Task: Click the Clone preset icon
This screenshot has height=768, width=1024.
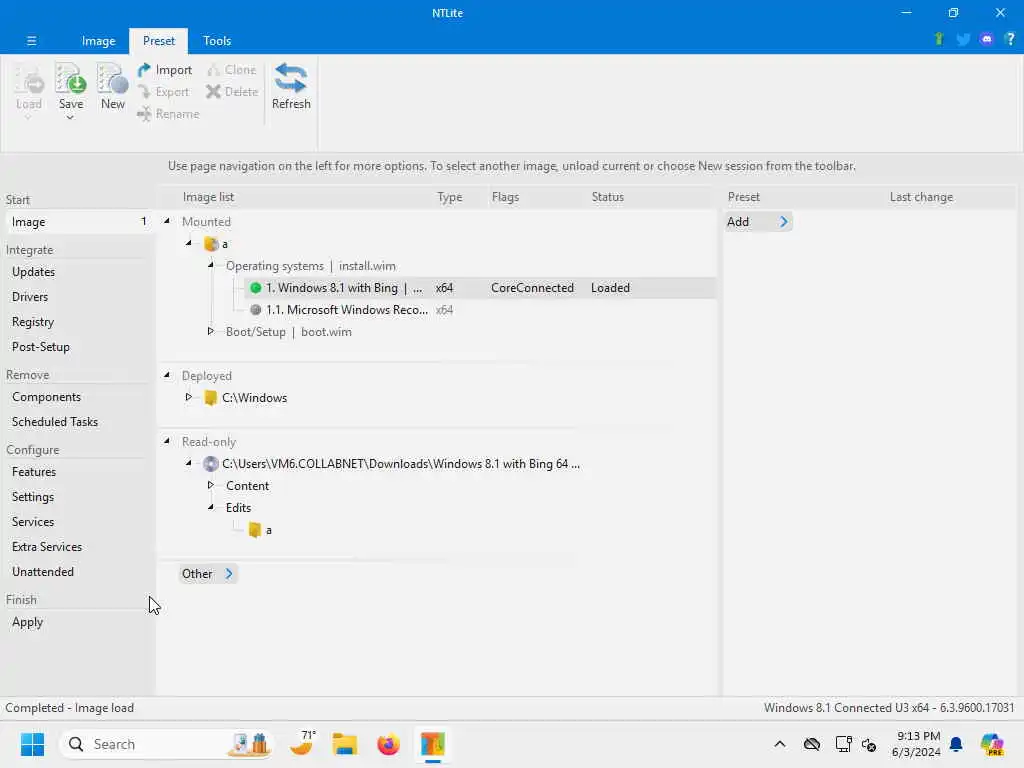Action: (x=213, y=70)
